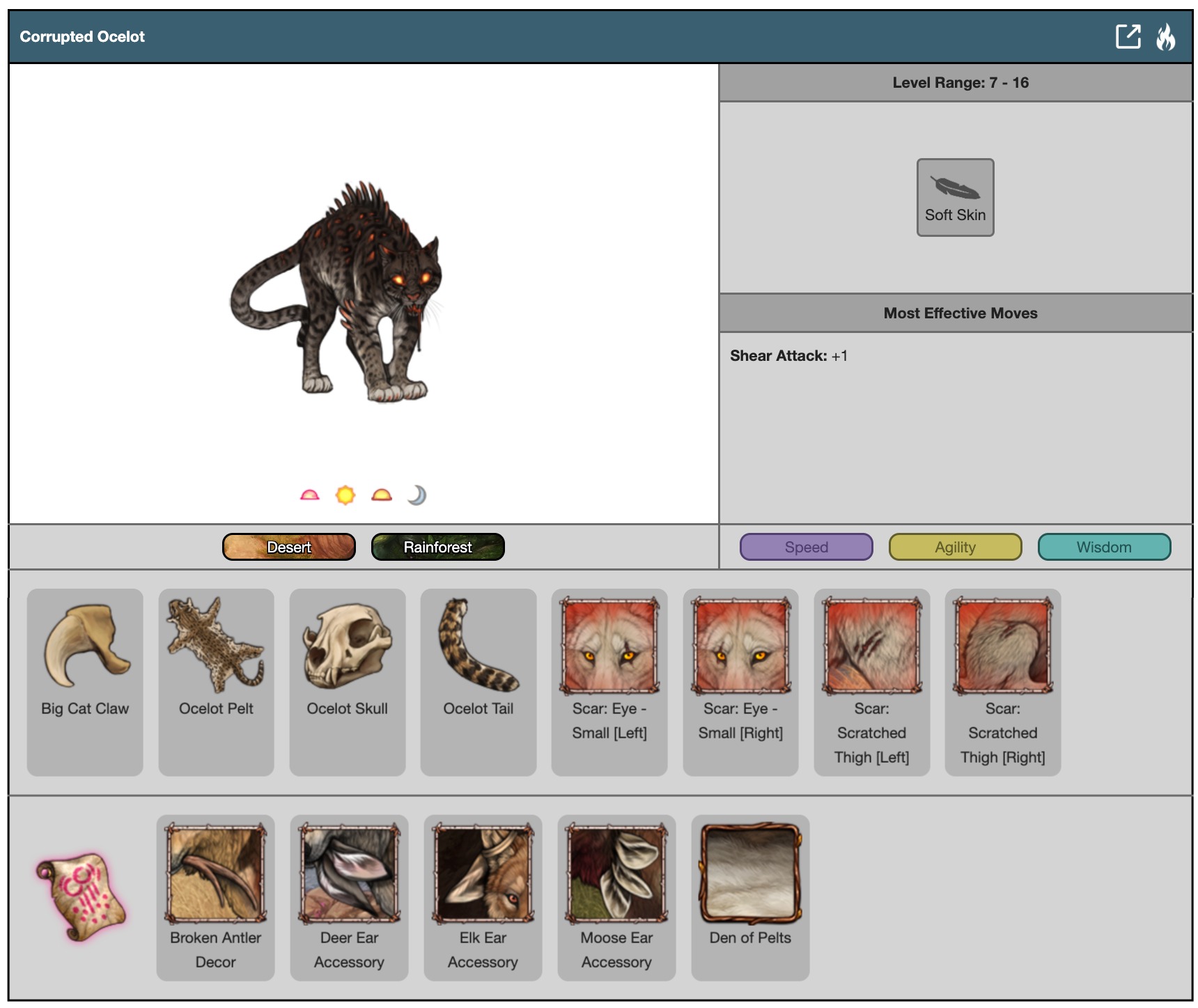Click the Corrupted Ocelot creature image
The height and width of the screenshot is (1008, 1198).
[339, 293]
